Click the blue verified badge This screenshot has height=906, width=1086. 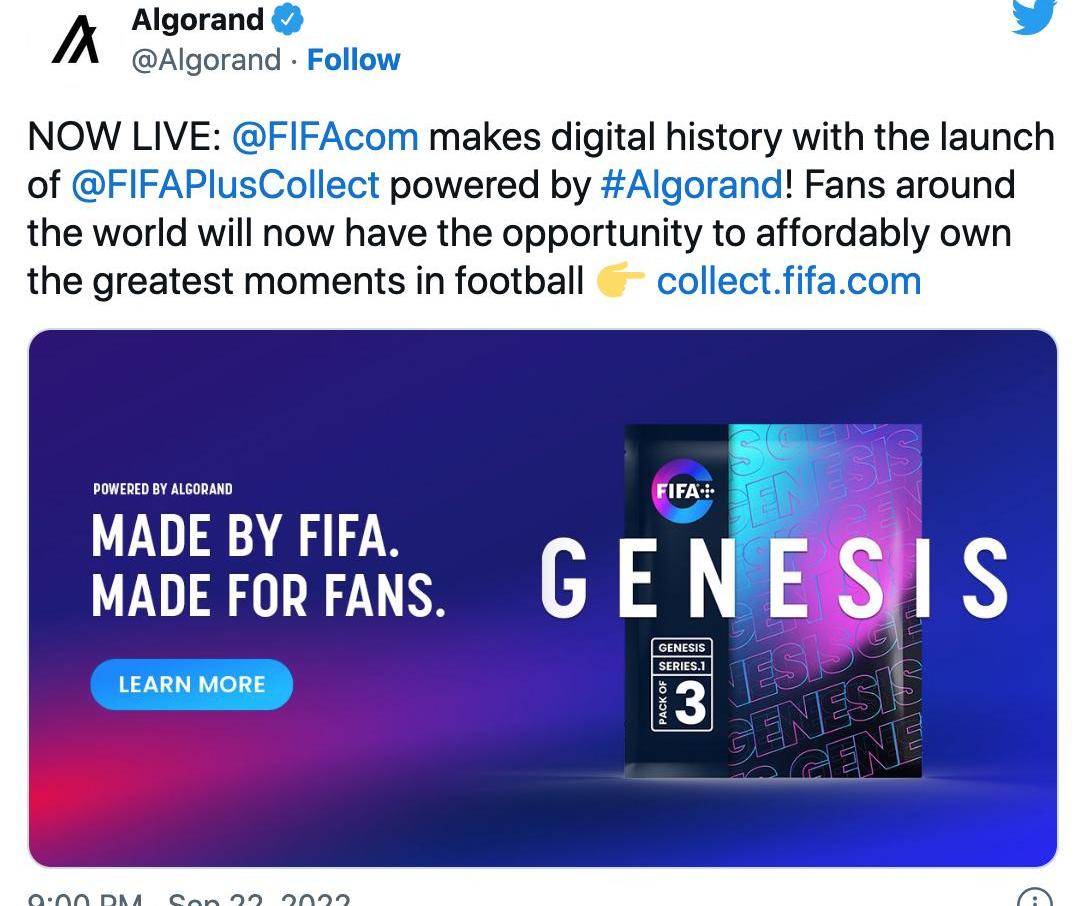(288, 19)
